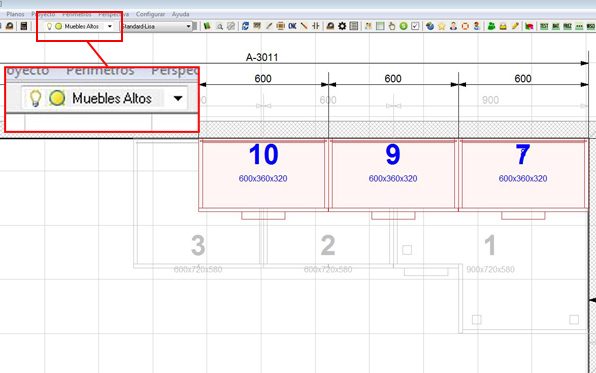
Task: Click the 900x720x580 dimension label
Action: click(x=490, y=270)
